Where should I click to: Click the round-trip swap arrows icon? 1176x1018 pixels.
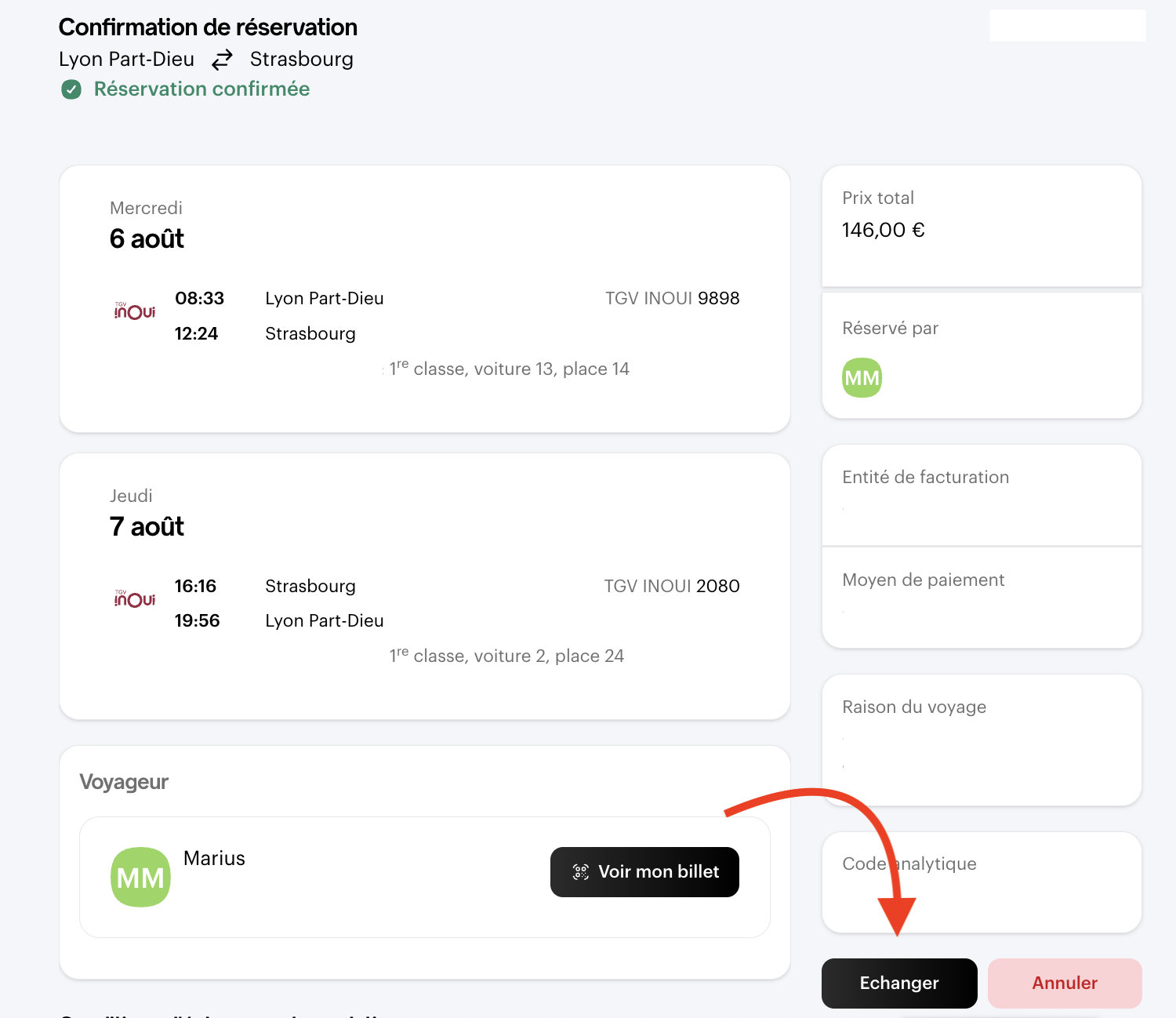pos(223,60)
